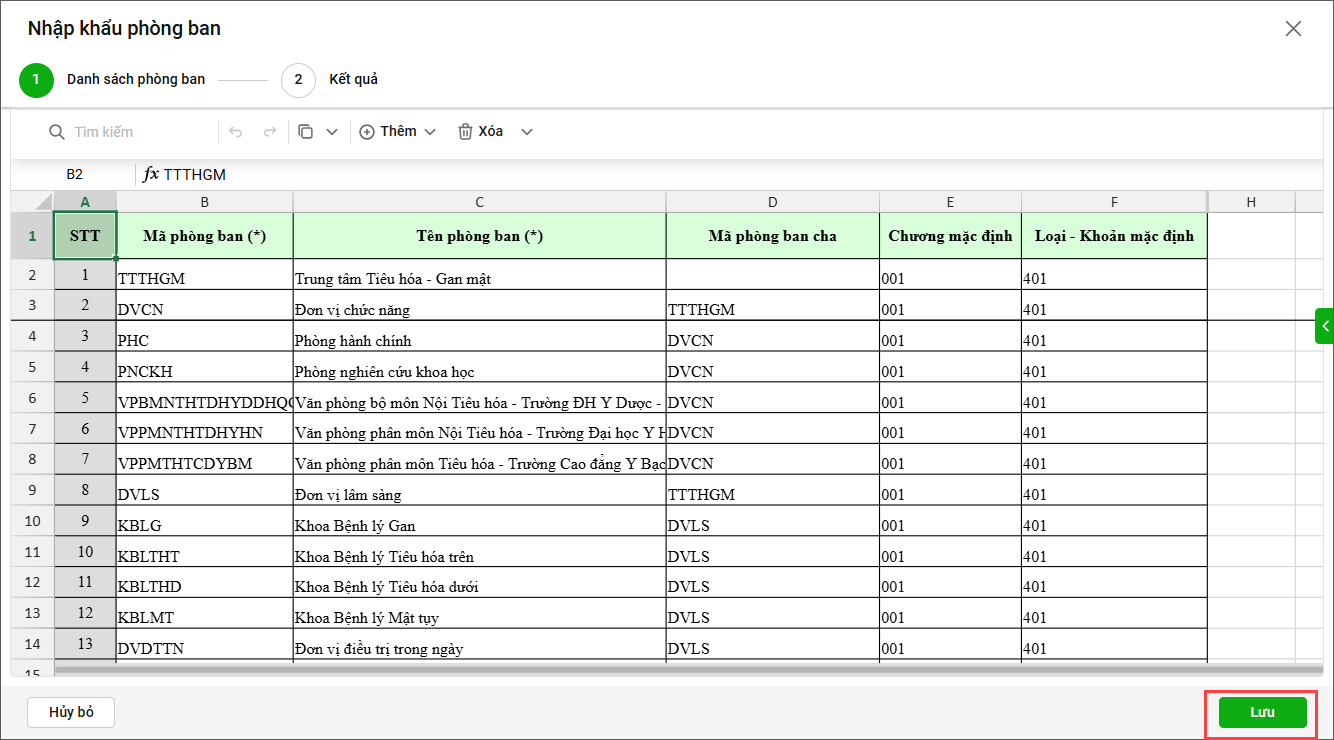Open the copy options dropdown arrow
The image size is (1334, 740).
[332, 132]
